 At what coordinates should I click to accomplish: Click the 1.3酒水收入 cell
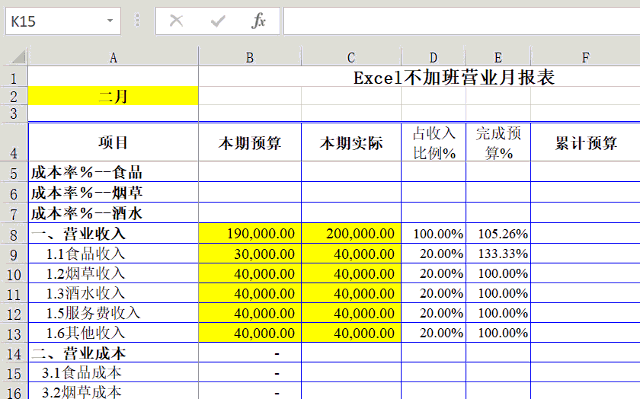pyautogui.click(x=113, y=293)
